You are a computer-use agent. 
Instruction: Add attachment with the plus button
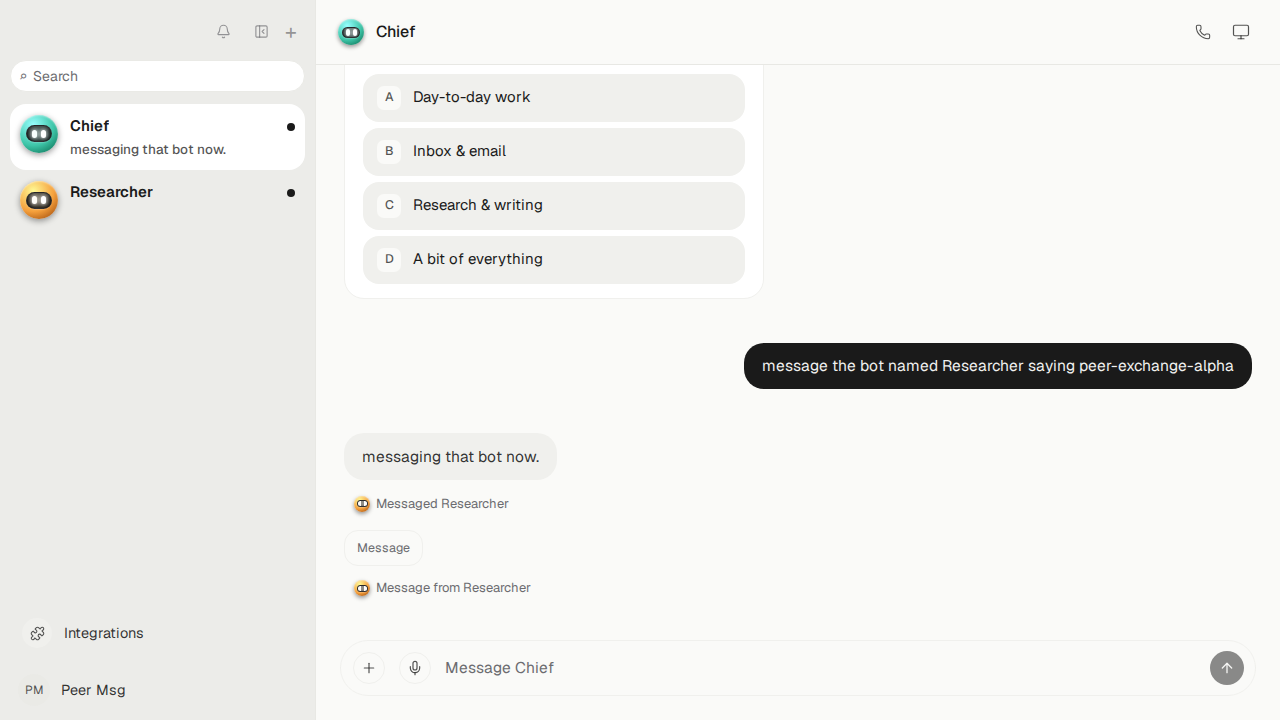(x=369, y=668)
